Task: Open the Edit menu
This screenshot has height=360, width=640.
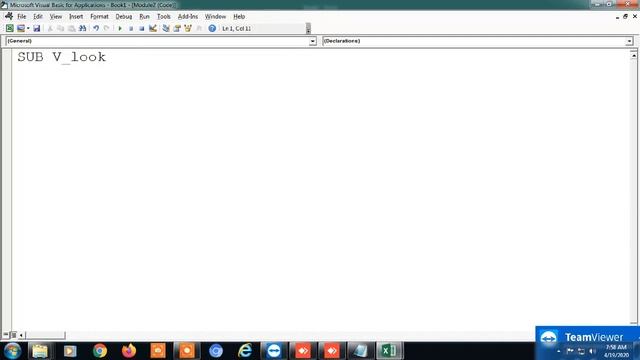Action: [x=38, y=16]
